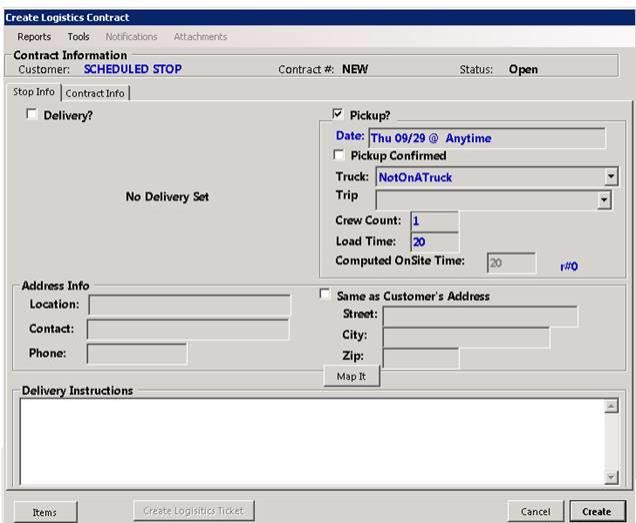Cancel the logistics contract

tap(535, 511)
